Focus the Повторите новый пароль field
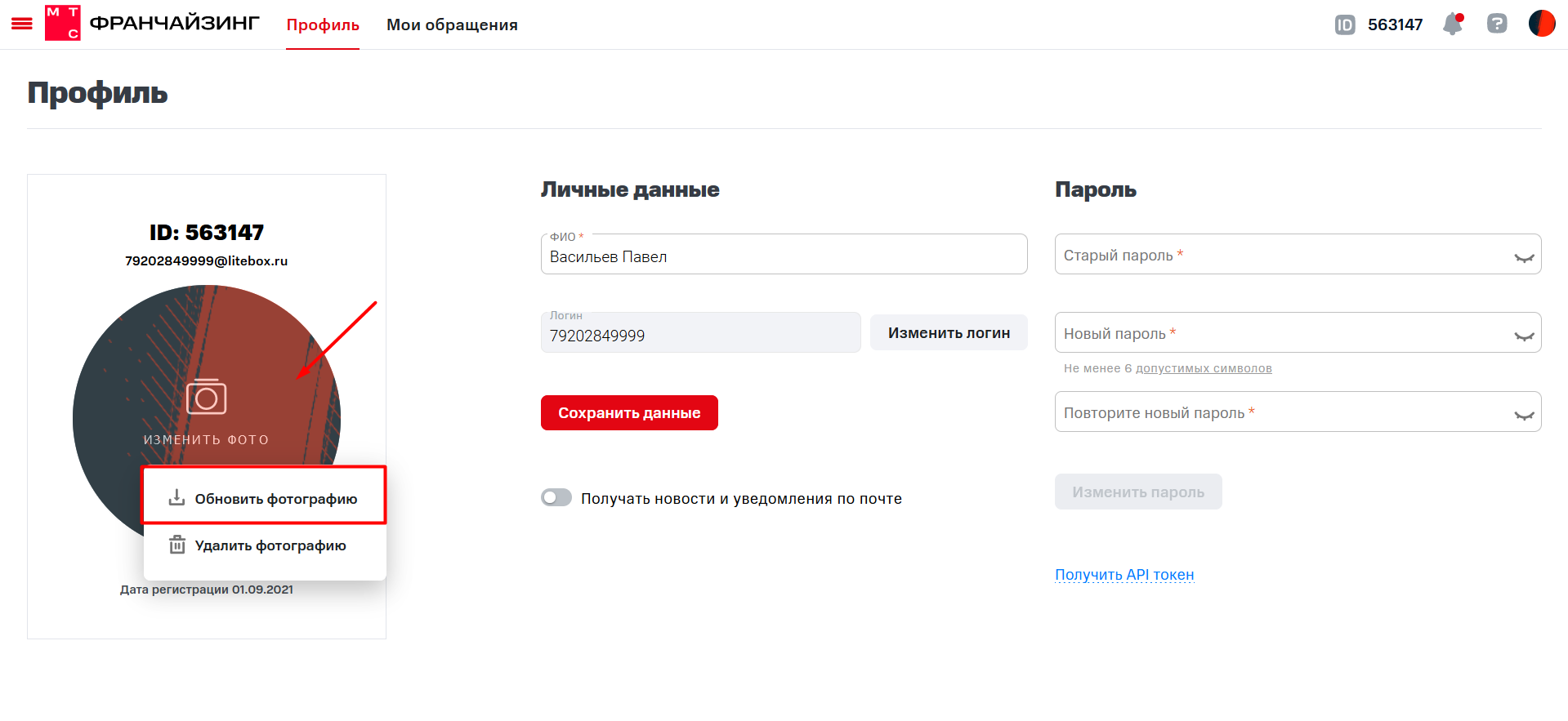The image size is (1568, 721). (x=1298, y=412)
